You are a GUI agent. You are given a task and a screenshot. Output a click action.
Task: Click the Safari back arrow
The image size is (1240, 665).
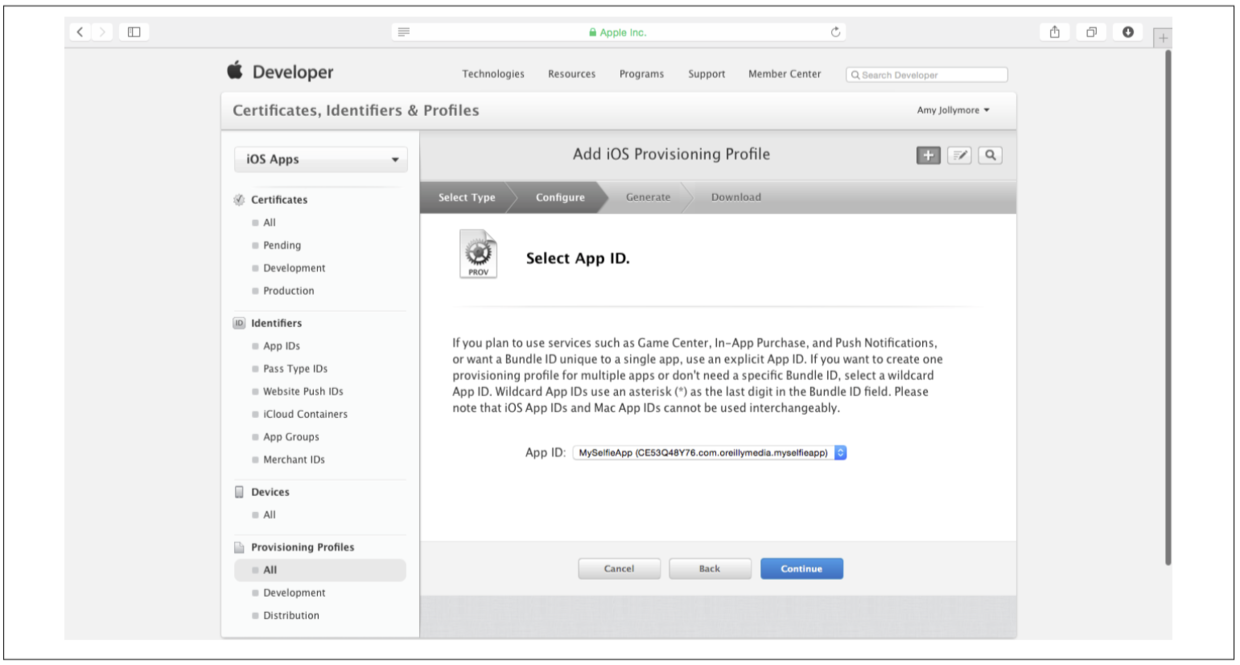(x=81, y=32)
